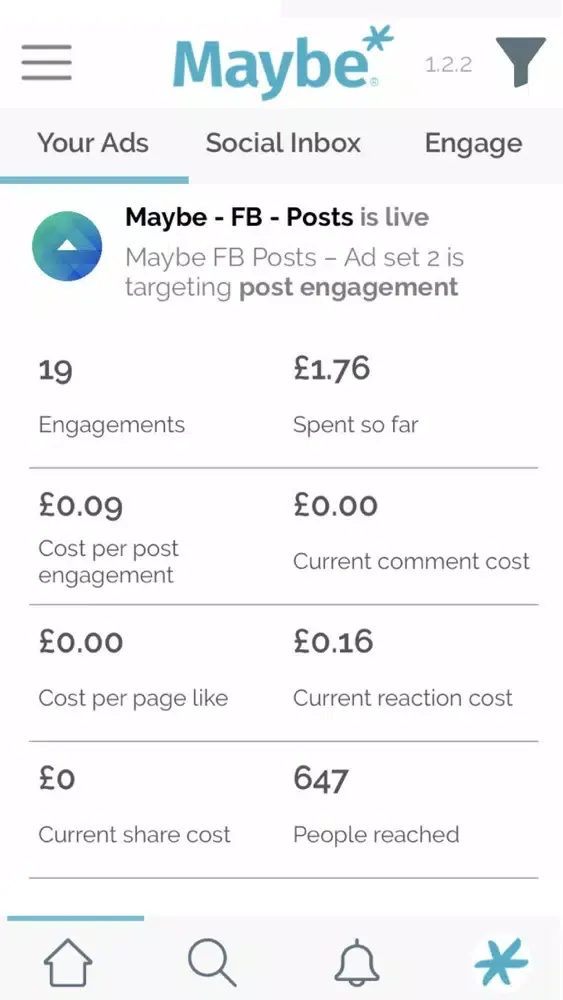This screenshot has height=1000, width=563.
Task: Tap the campaign round avatar icon
Action: coord(67,246)
